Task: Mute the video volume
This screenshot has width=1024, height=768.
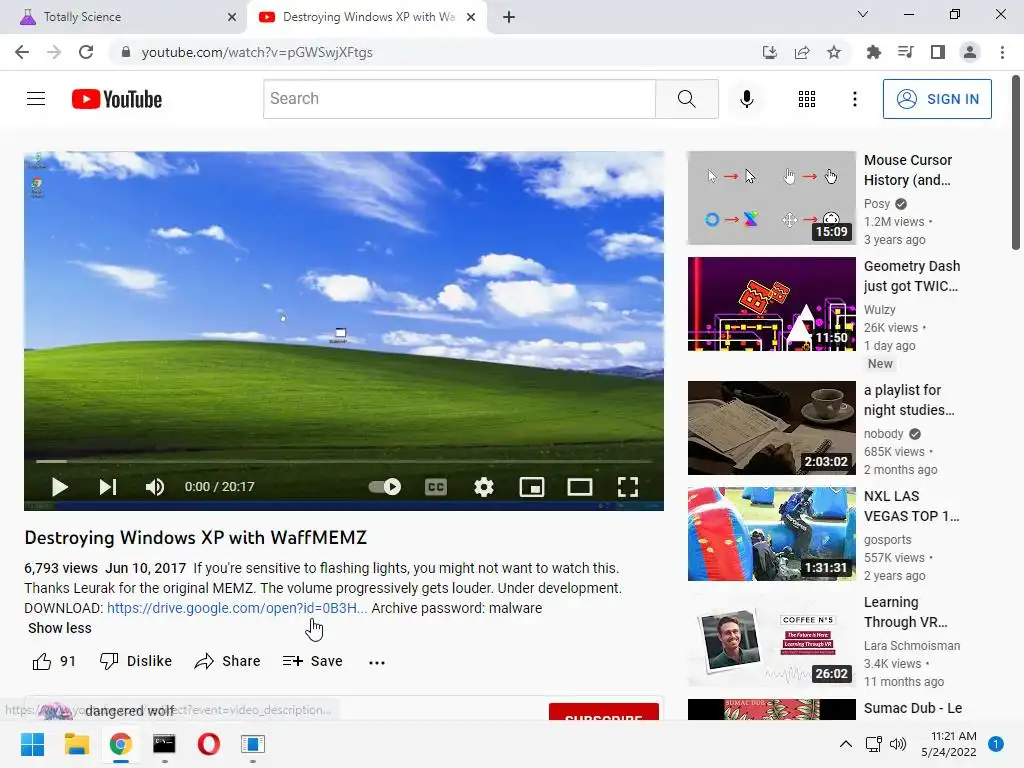Action: [x=155, y=487]
